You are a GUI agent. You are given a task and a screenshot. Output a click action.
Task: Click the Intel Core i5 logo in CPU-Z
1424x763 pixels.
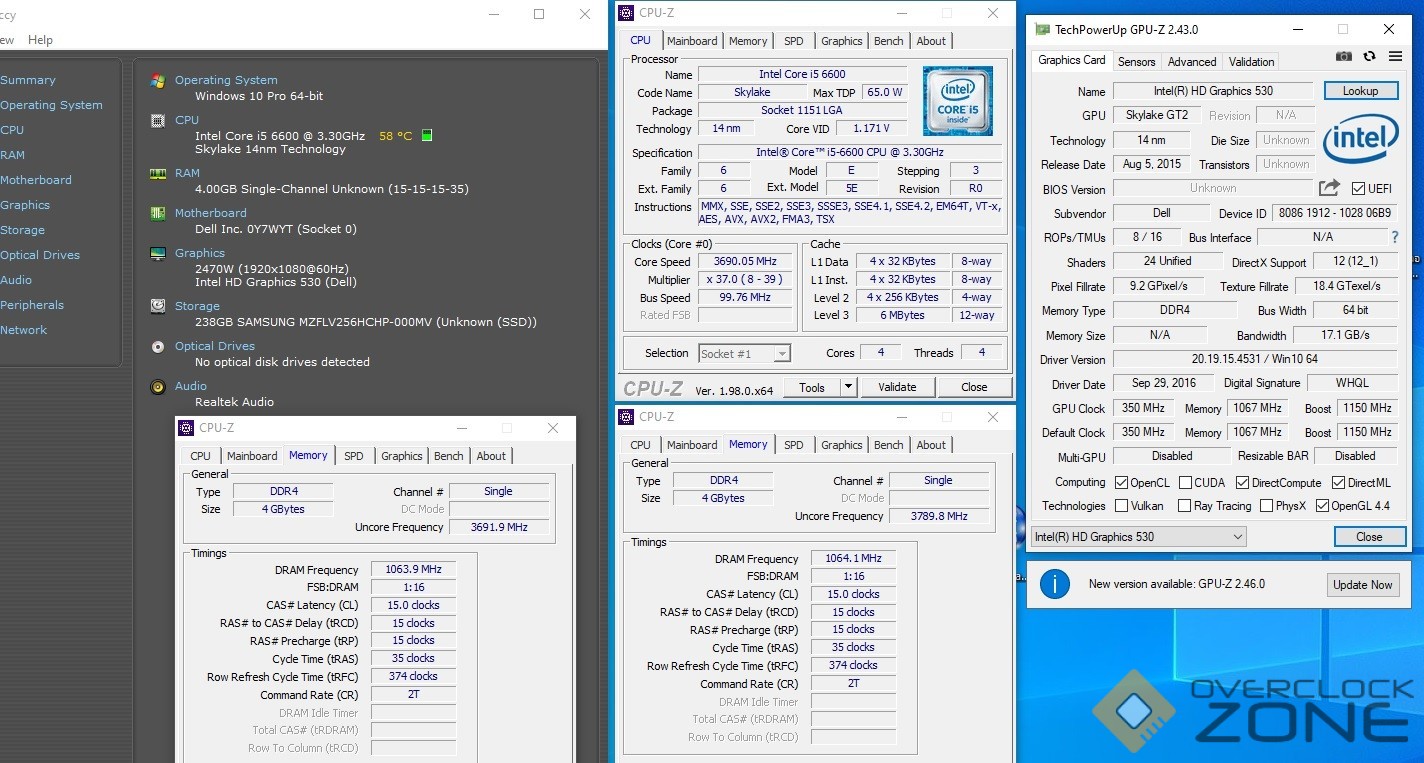957,101
